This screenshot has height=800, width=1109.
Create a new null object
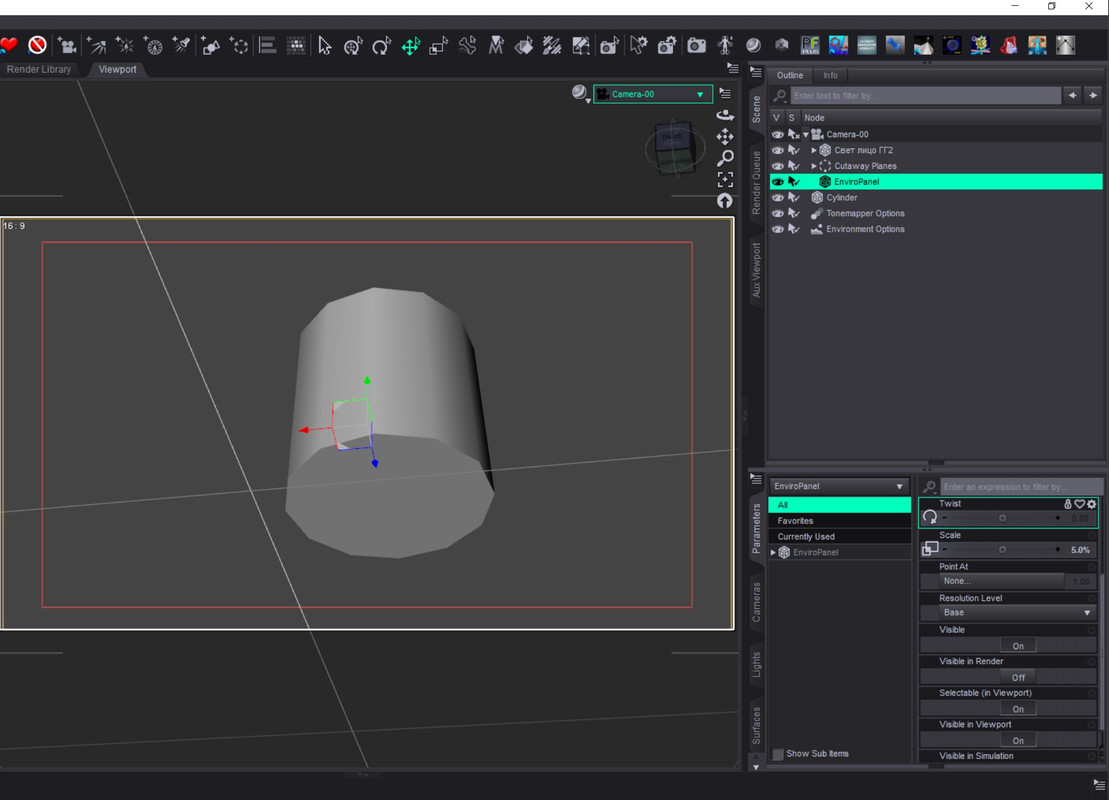click(x=239, y=46)
